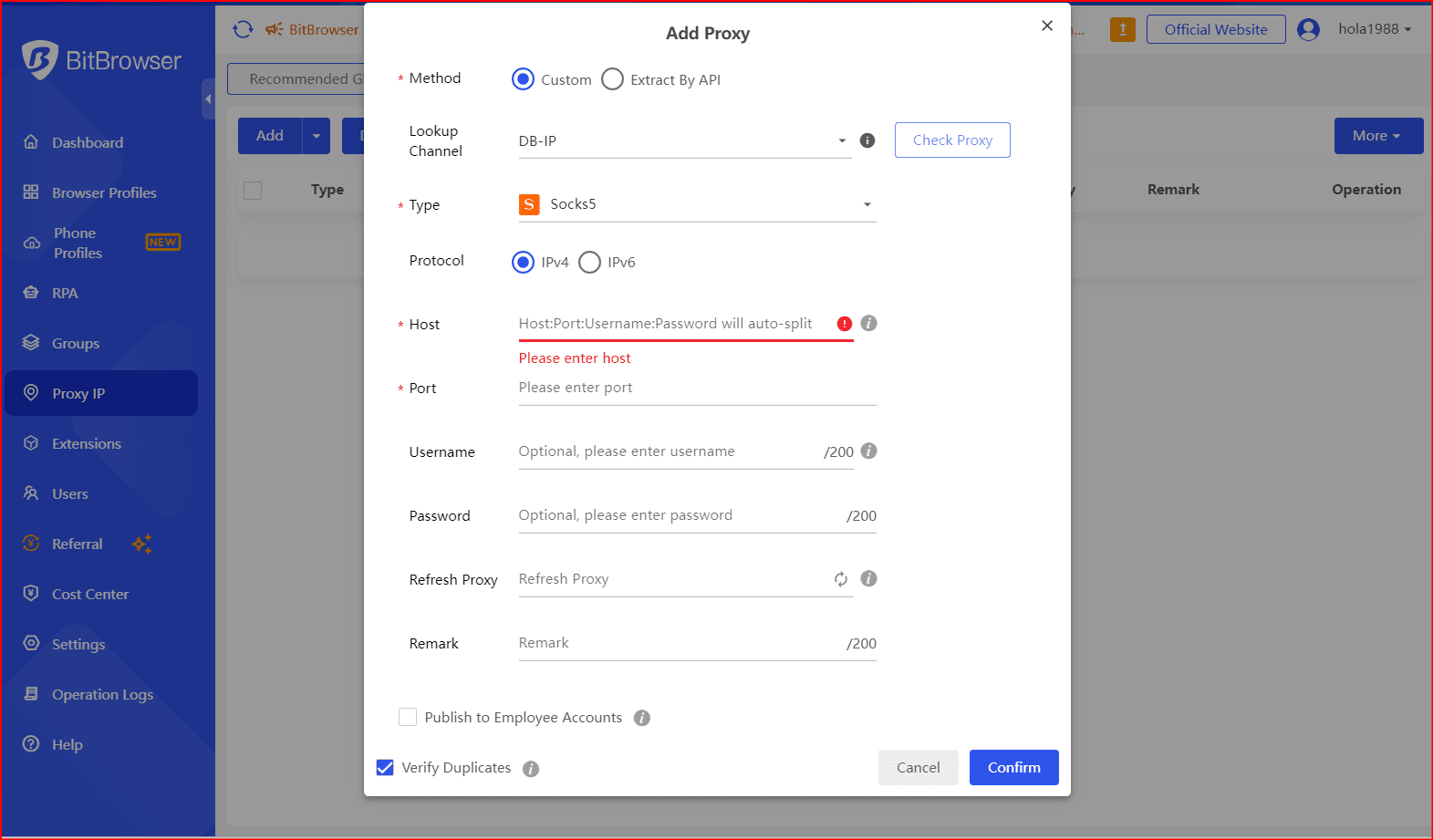Open the More dropdown menu
The width and height of the screenshot is (1433, 840).
coord(1377,135)
